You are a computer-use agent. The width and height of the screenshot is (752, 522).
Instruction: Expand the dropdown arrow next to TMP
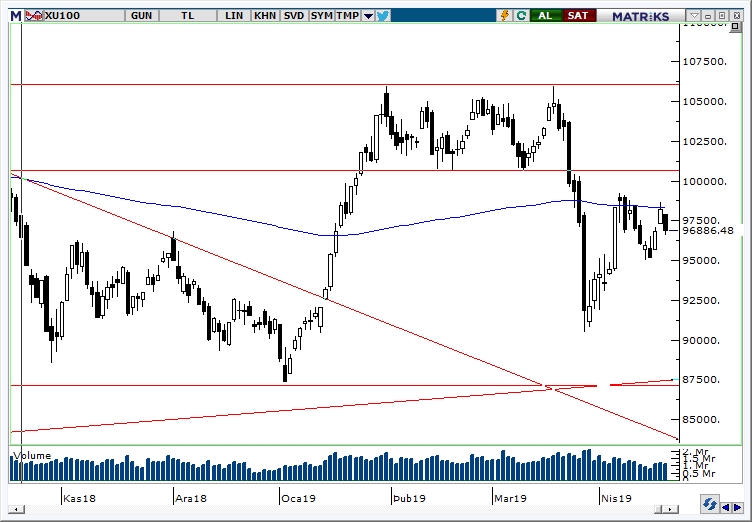coord(368,16)
